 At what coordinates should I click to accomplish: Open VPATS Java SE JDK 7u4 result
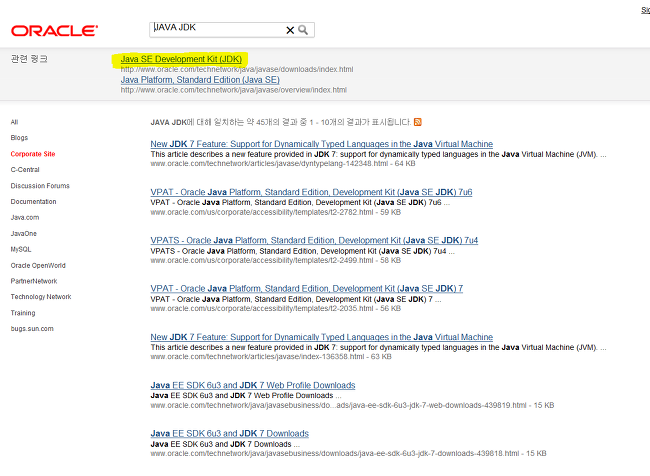point(314,240)
